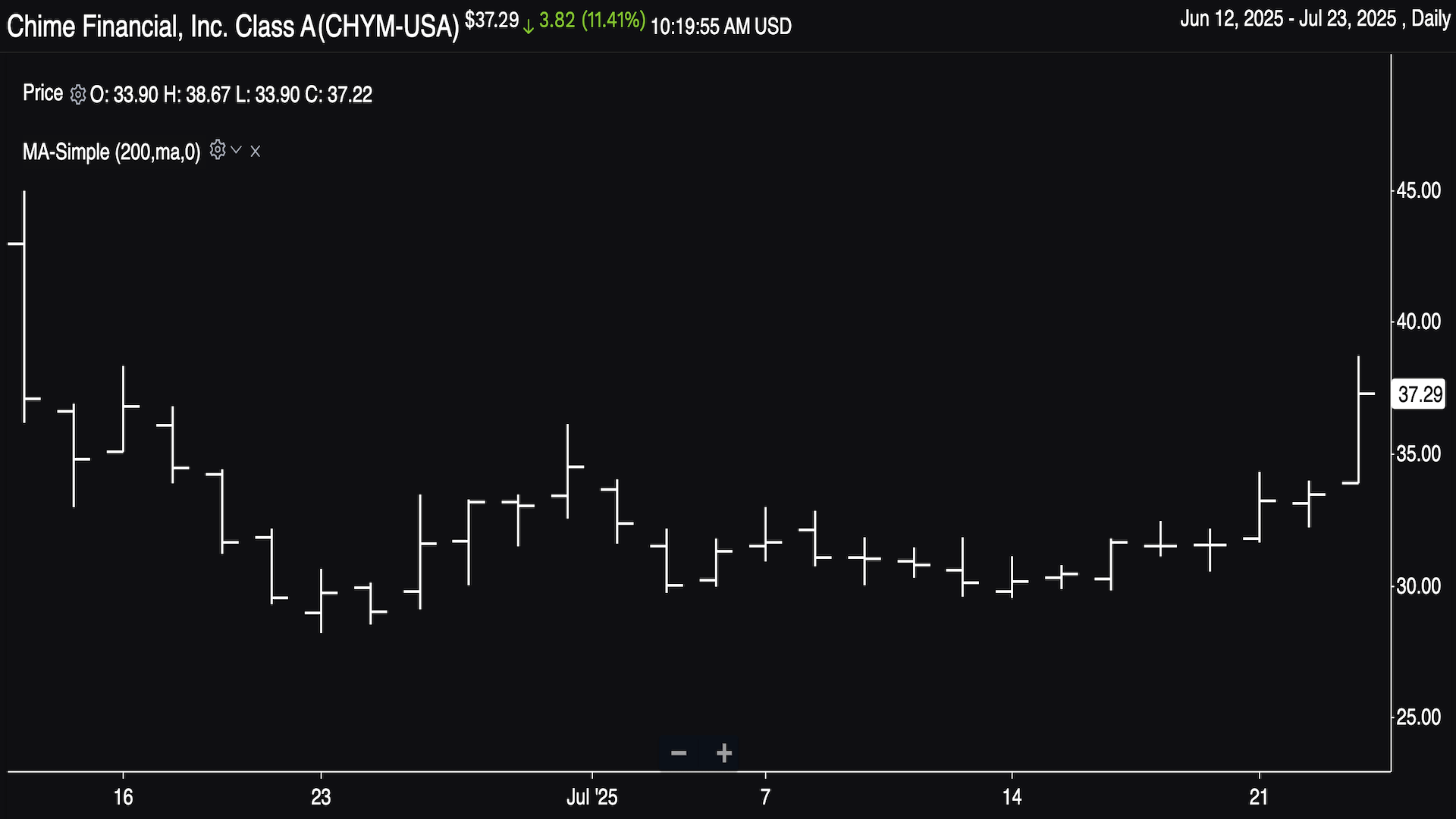
Task: Click the 30.00 price axis label
Action: coord(1419,585)
